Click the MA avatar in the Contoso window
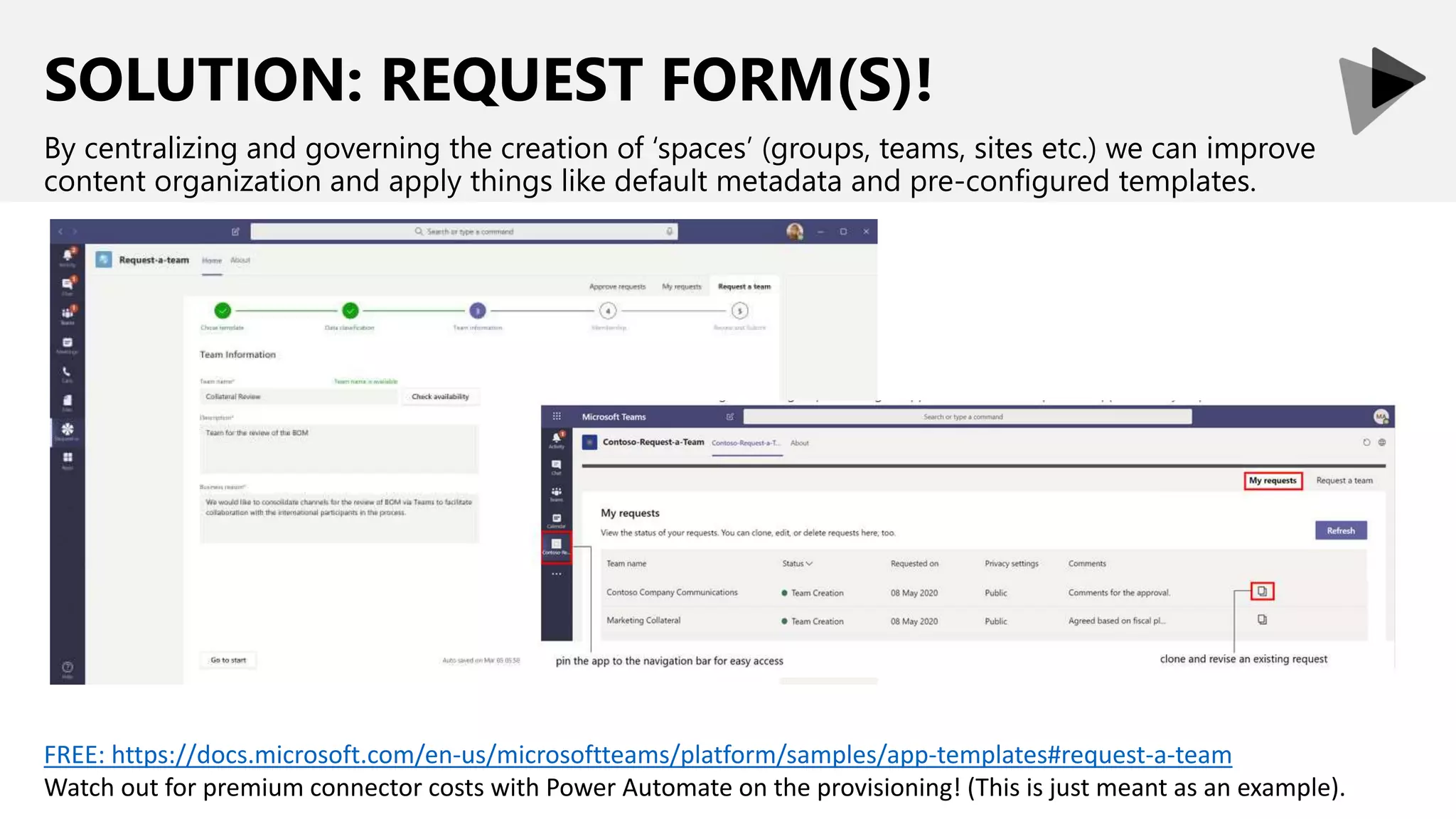Viewport: 1456px width, 819px height. point(1381,417)
